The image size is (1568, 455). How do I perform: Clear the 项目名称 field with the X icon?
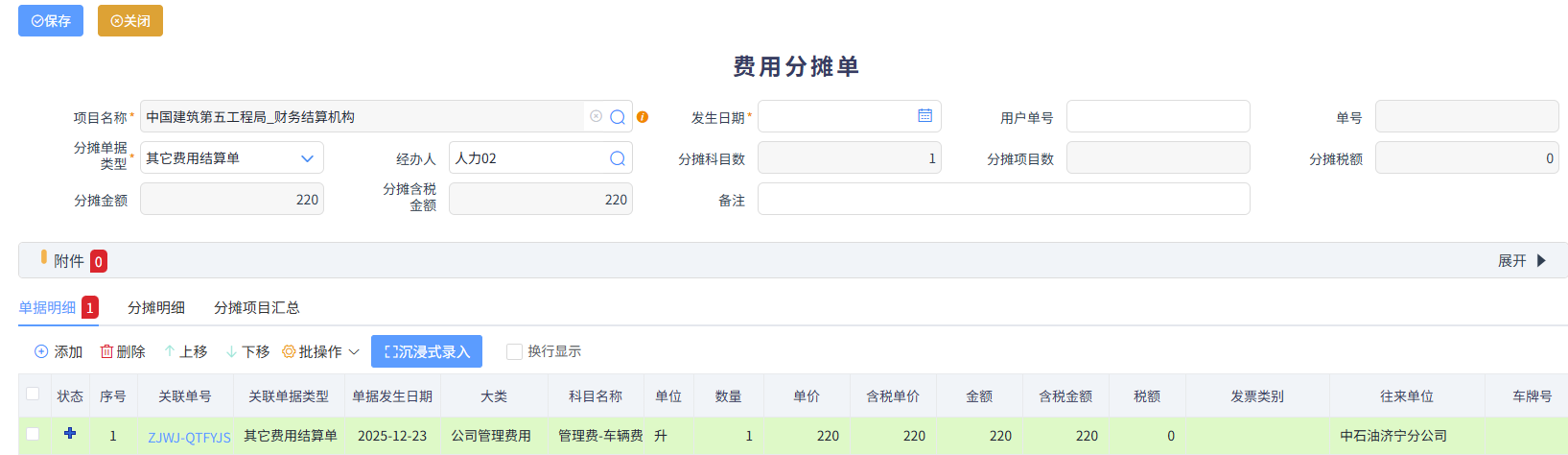click(596, 116)
